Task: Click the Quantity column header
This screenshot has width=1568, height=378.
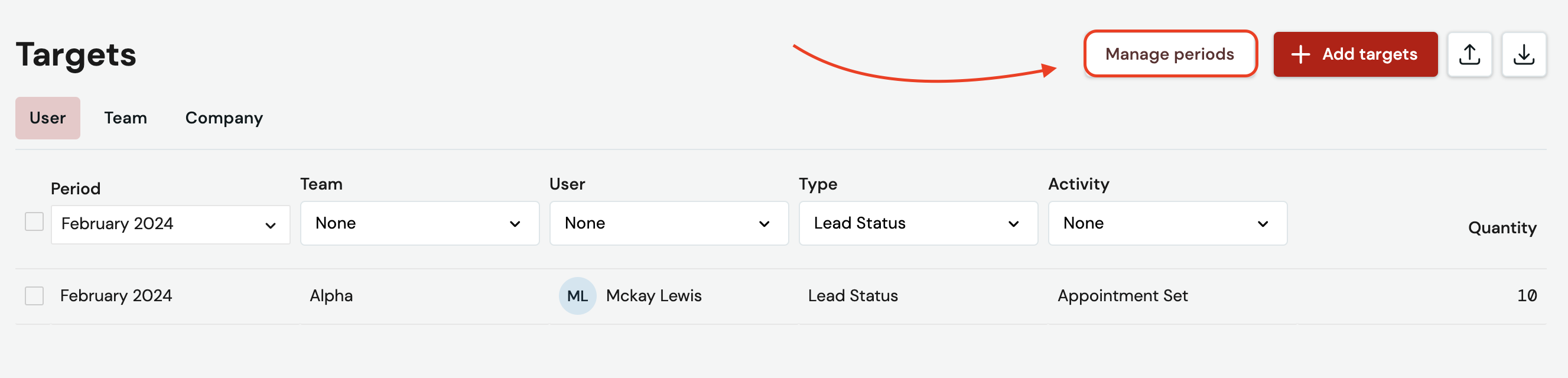Action: click(x=1502, y=227)
